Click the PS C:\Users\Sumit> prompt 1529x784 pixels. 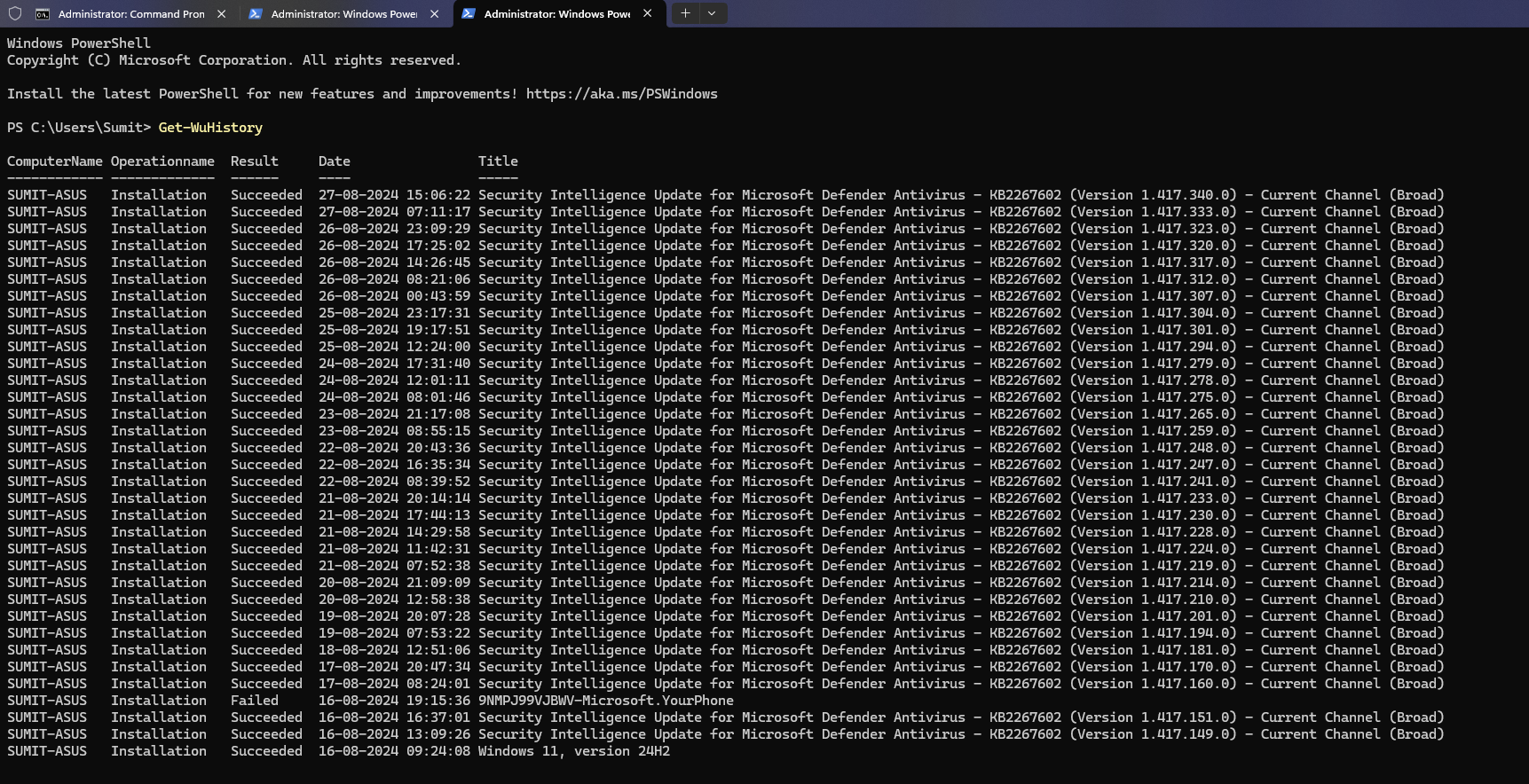(79, 128)
